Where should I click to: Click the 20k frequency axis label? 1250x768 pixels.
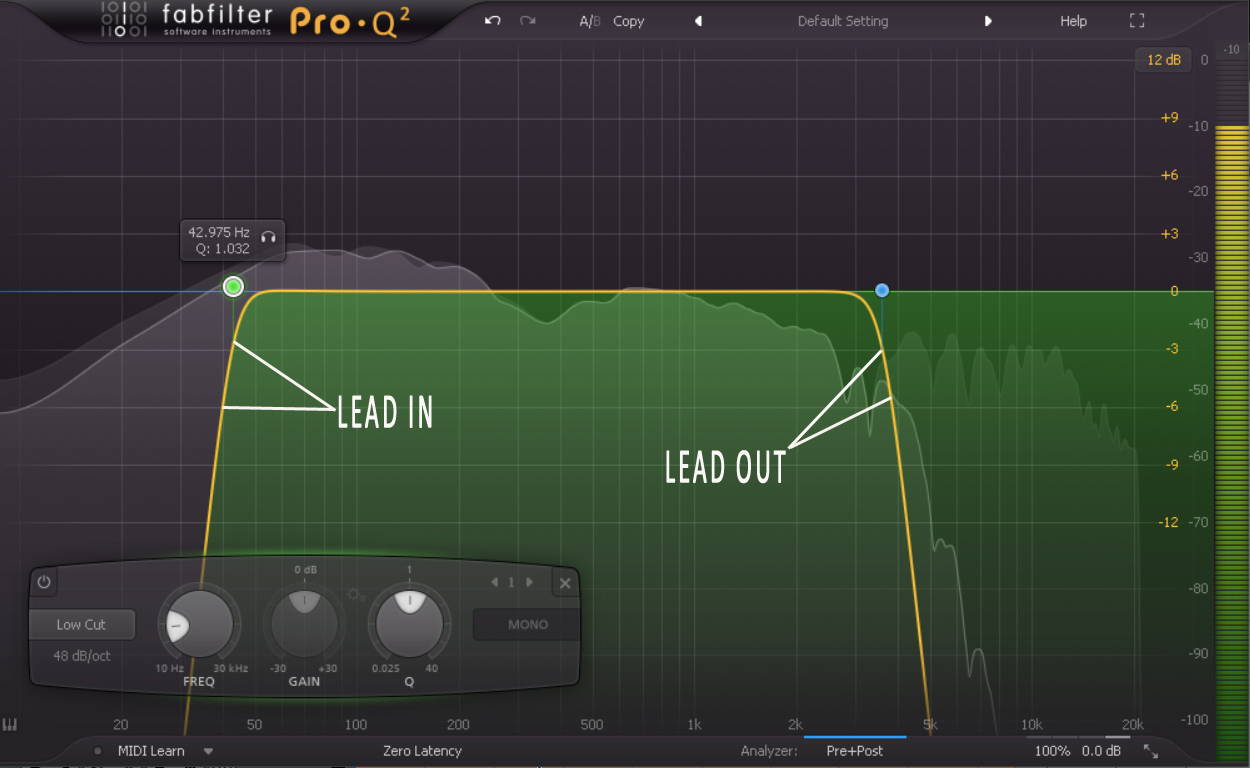point(1132,725)
